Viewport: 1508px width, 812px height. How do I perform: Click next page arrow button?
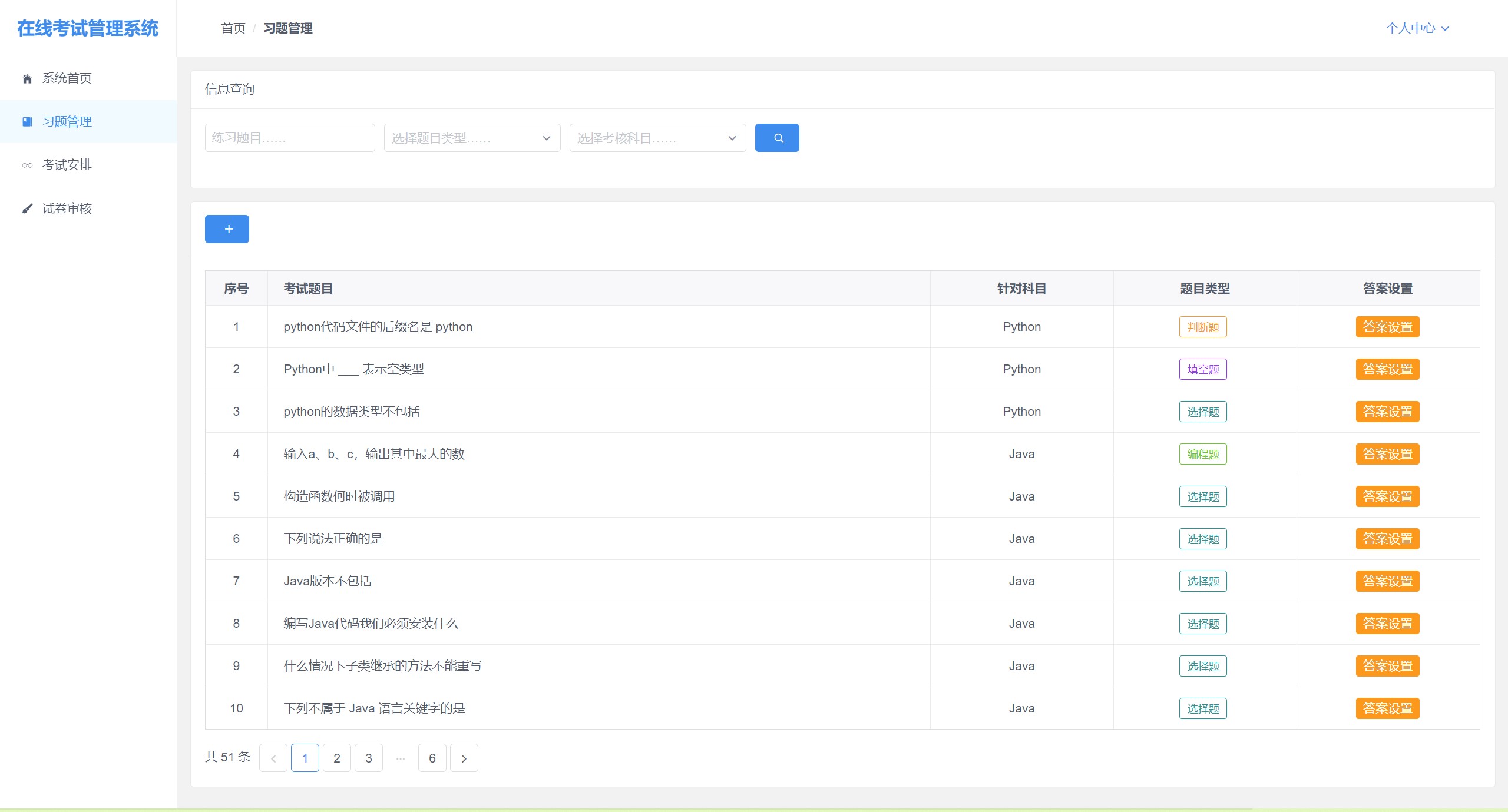pyautogui.click(x=464, y=758)
